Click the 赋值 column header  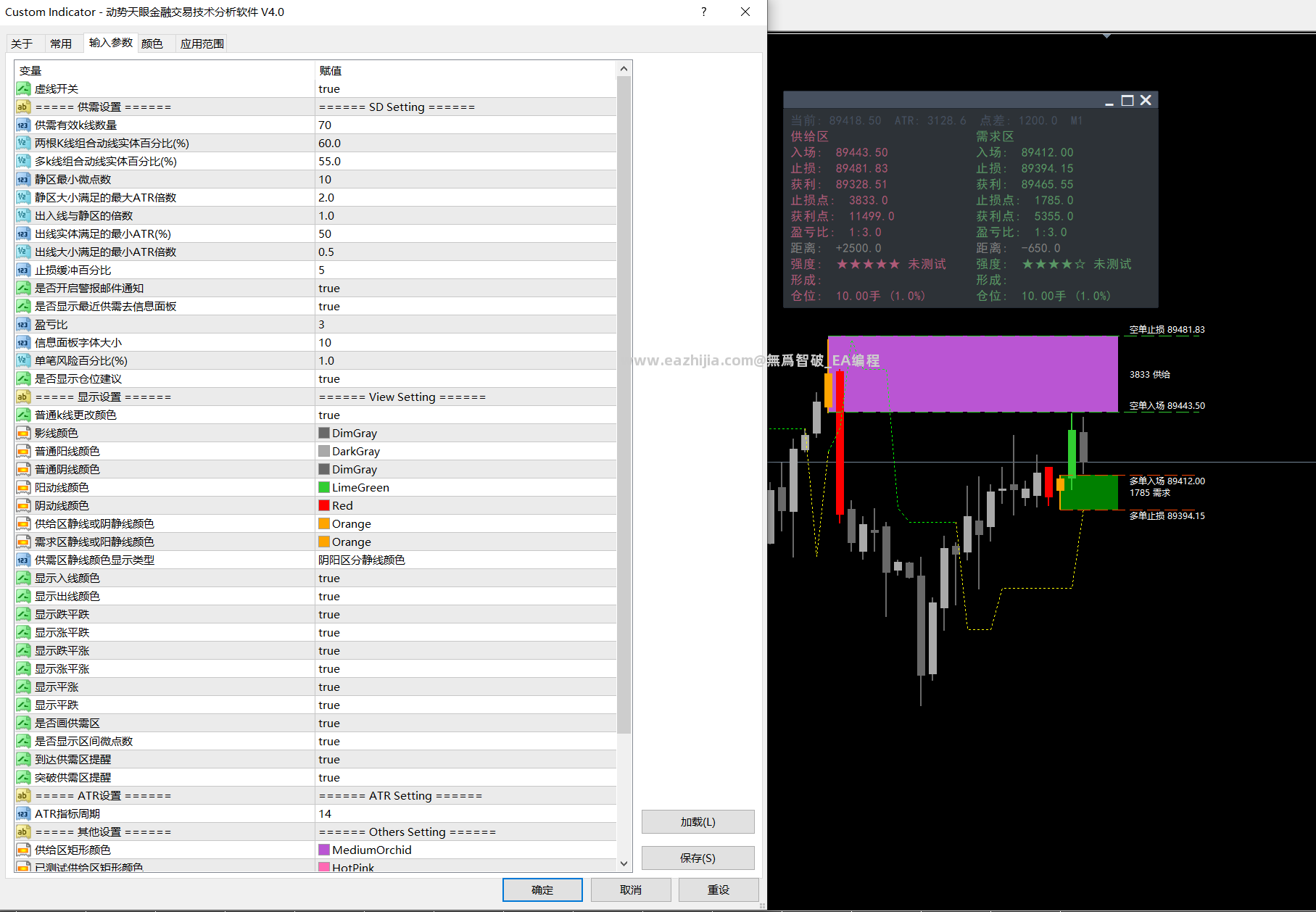pyautogui.click(x=466, y=70)
